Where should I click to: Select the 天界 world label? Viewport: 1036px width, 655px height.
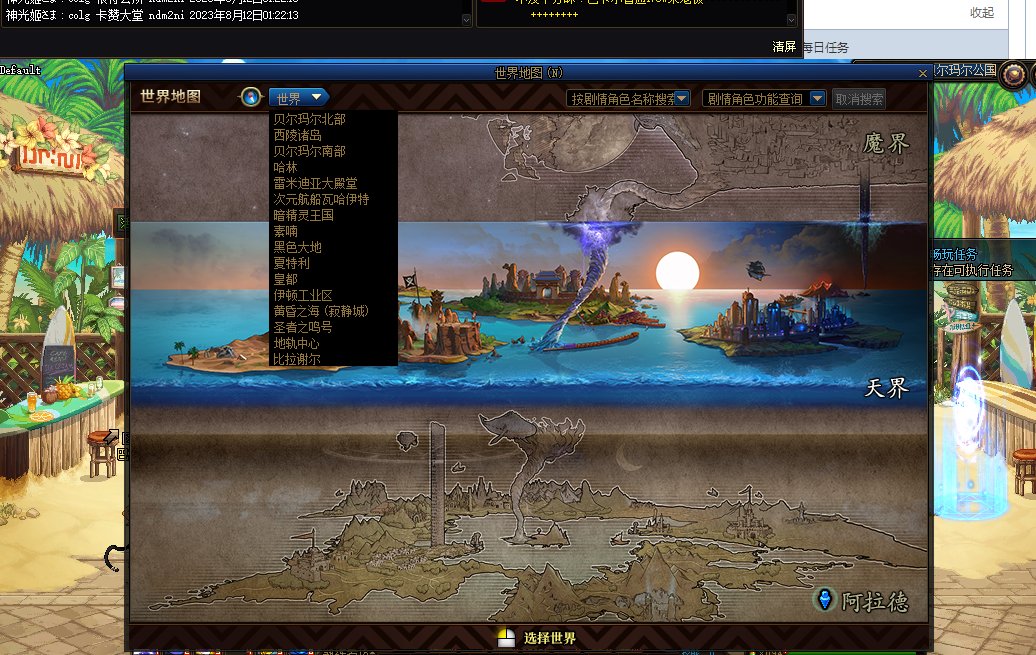(887, 387)
